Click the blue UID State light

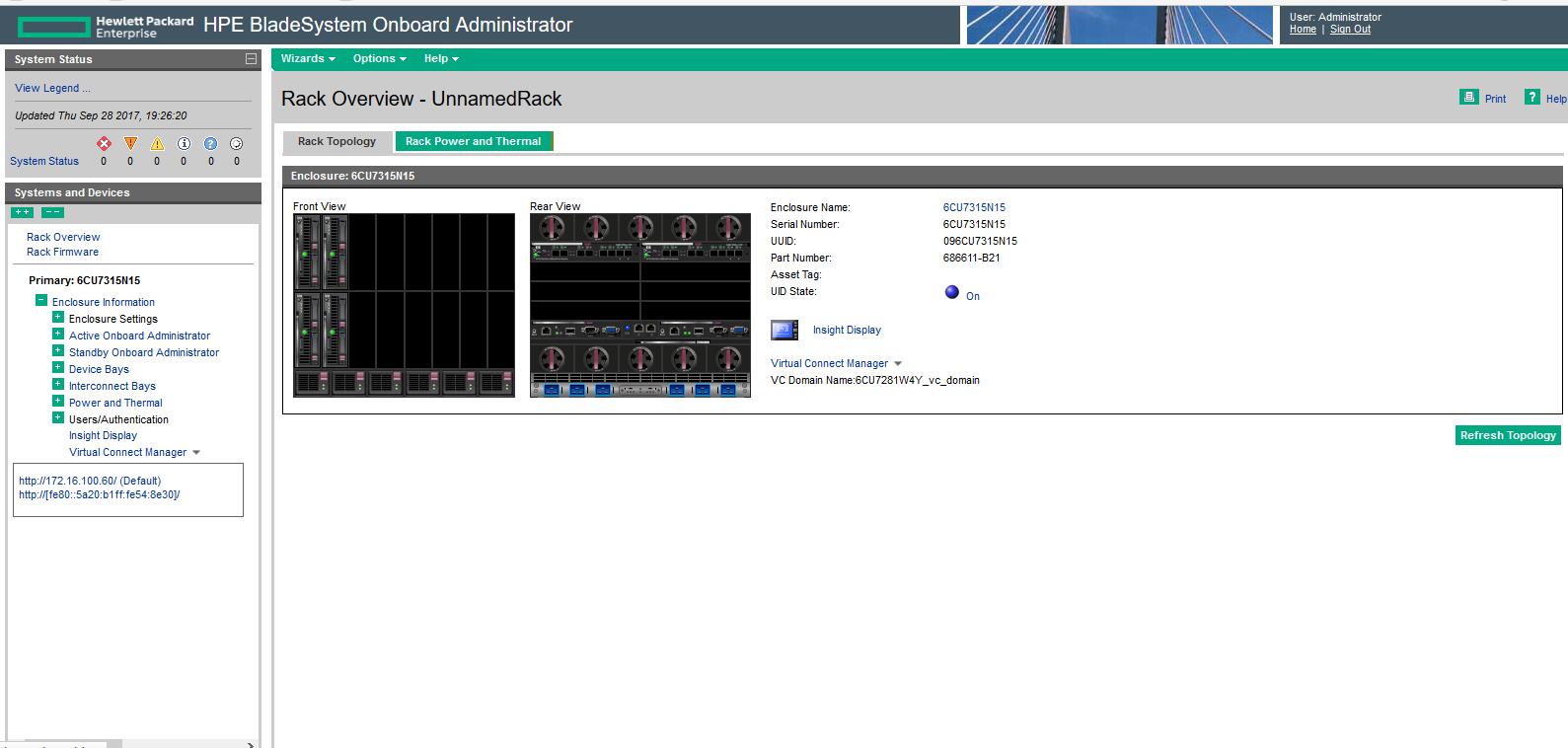pos(952,292)
